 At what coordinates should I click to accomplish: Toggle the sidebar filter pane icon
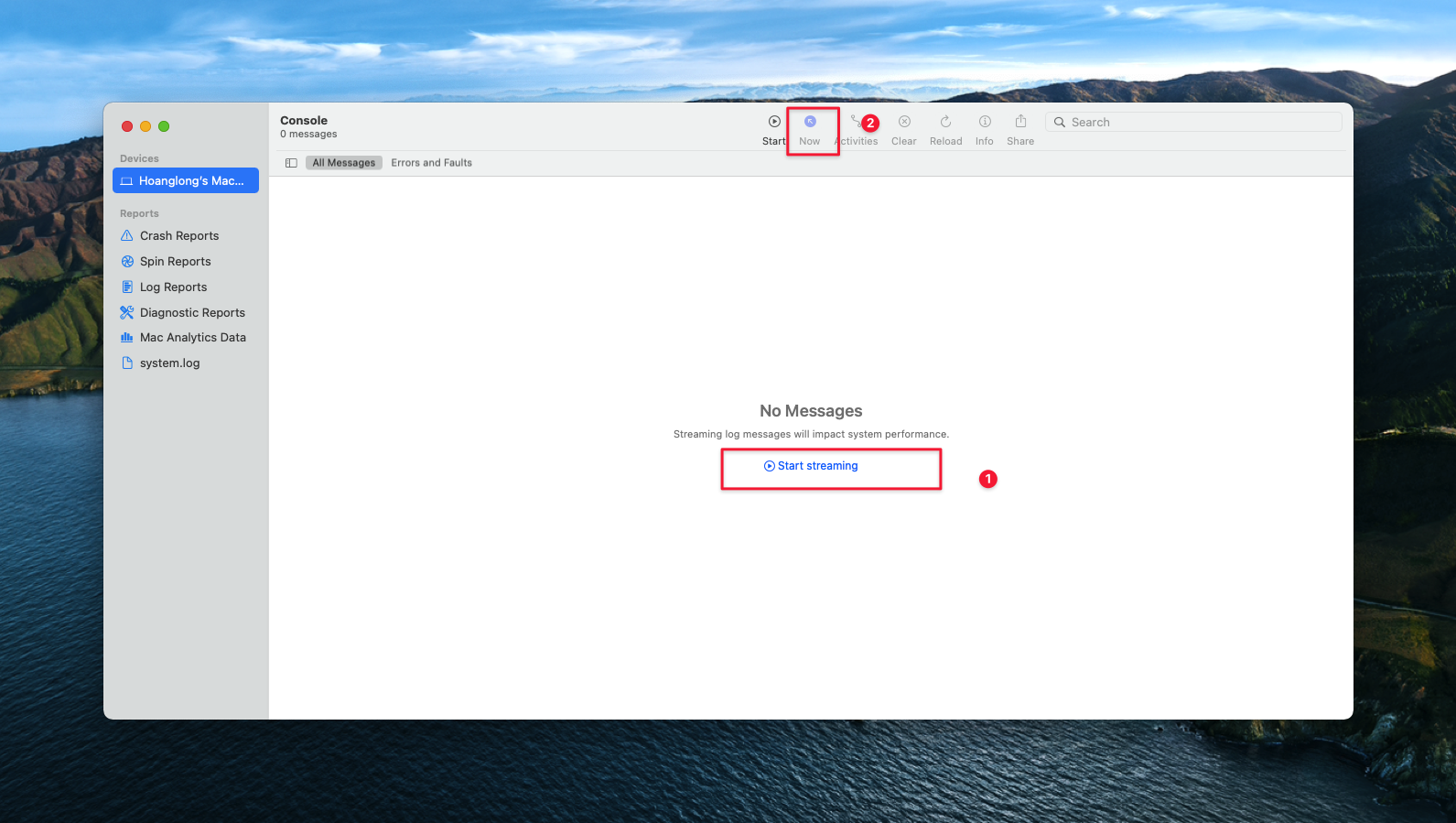(291, 163)
